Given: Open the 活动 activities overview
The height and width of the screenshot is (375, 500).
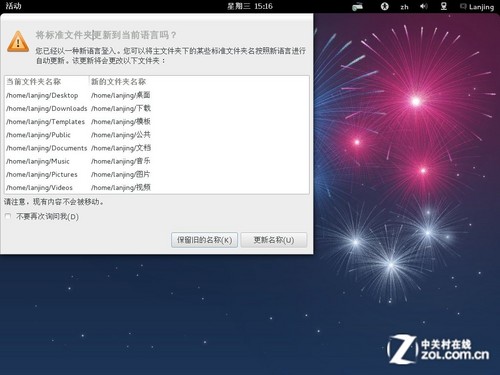Looking at the screenshot, I should click(13, 6).
